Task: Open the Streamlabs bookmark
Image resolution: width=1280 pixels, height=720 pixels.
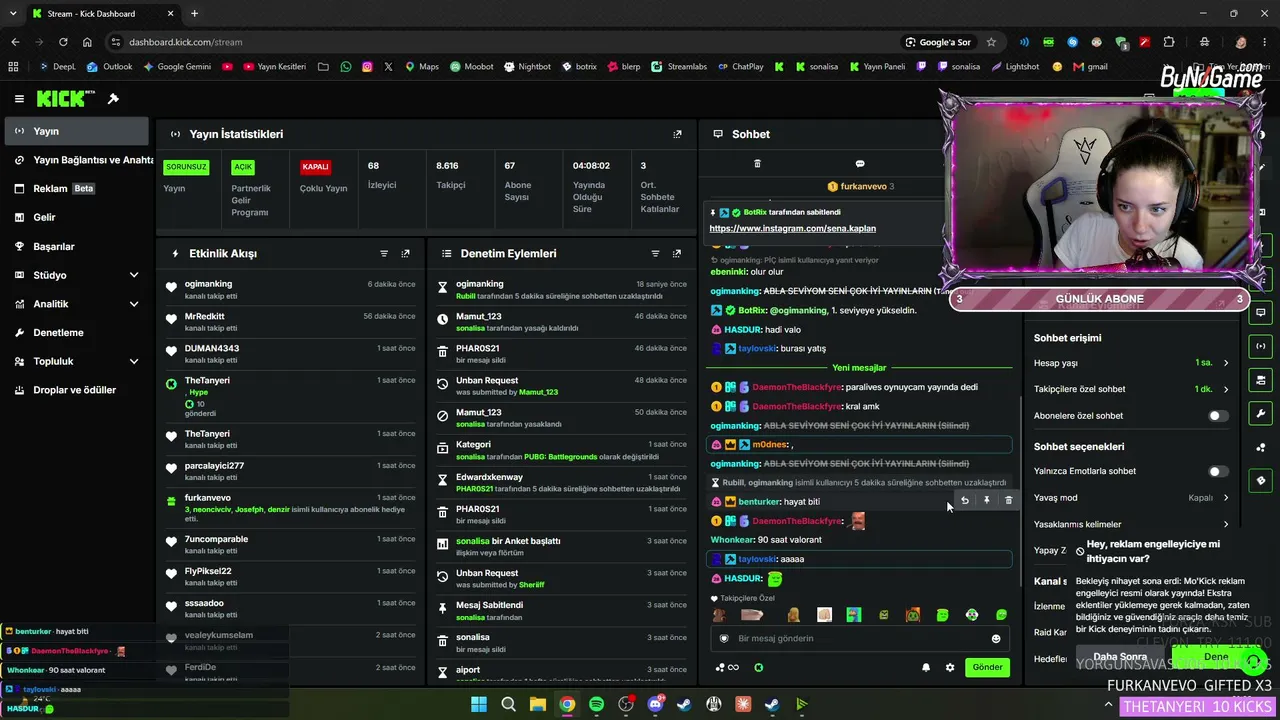Action: (679, 67)
